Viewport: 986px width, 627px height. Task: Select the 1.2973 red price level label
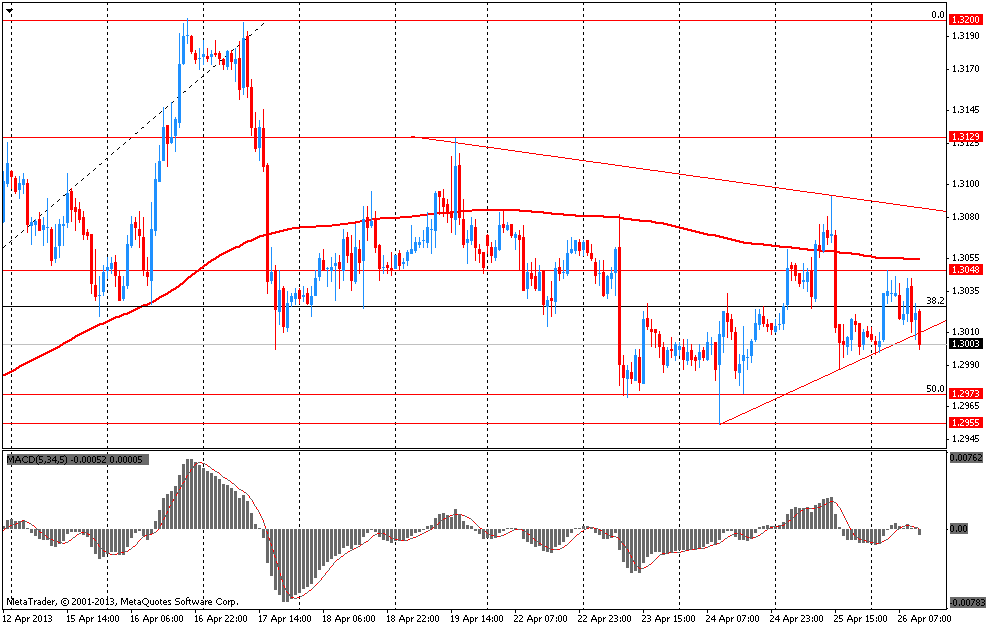tap(965, 394)
